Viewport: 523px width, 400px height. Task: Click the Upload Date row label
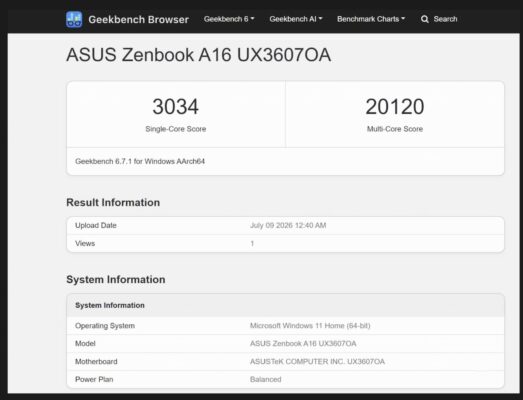[96, 225]
